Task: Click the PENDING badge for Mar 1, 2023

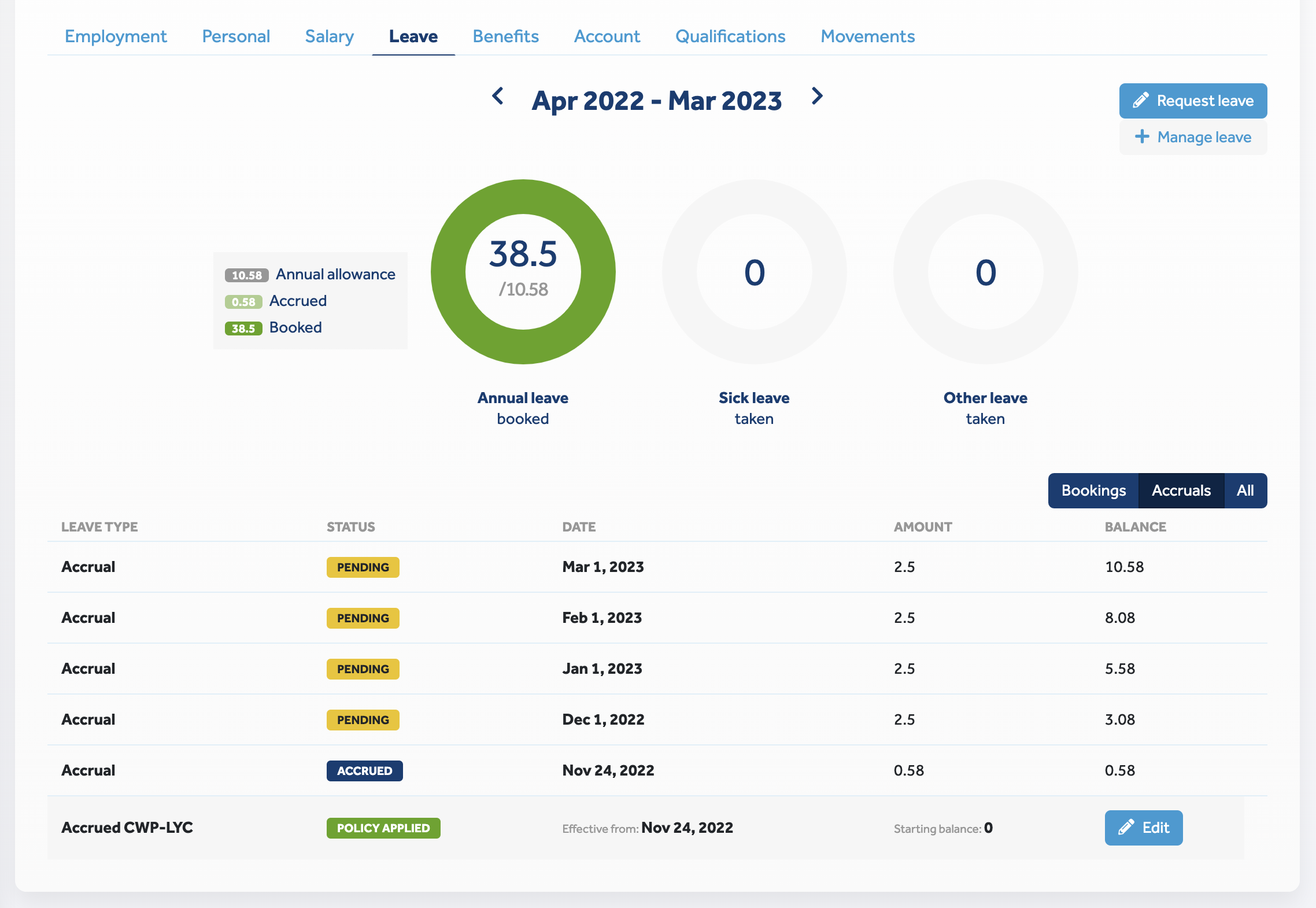Action: (363, 567)
